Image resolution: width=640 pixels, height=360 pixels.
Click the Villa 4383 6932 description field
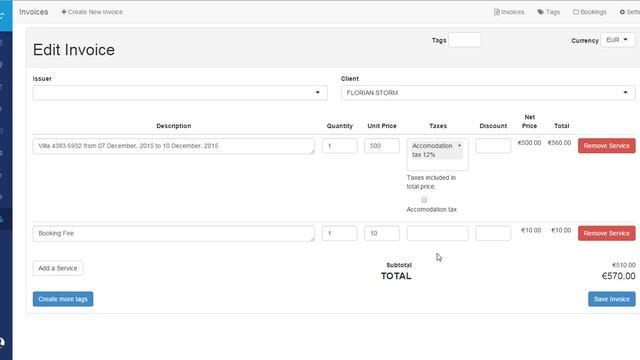pyautogui.click(x=174, y=146)
